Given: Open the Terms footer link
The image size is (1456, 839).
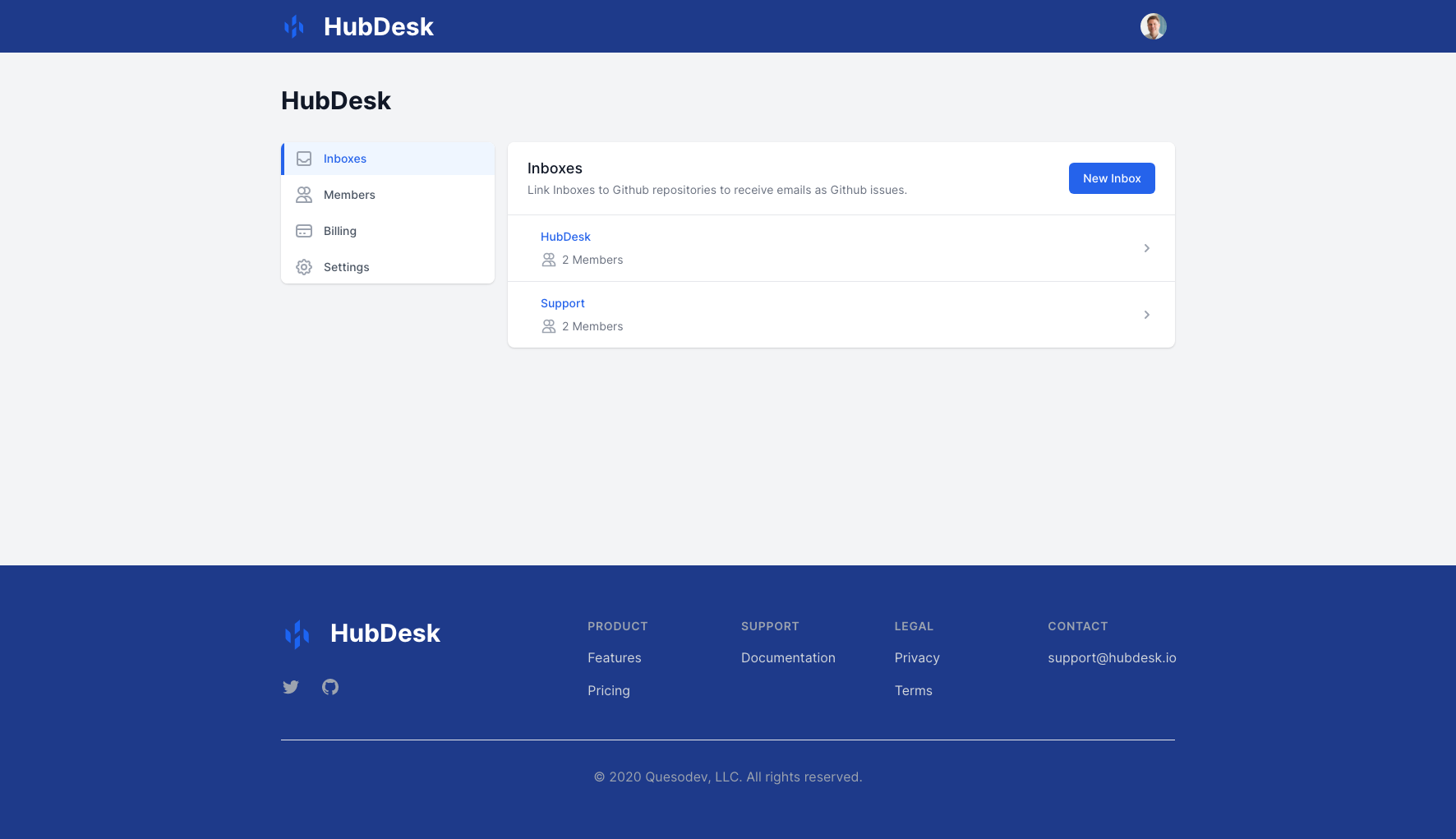Looking at the screenshot, I should click(914, 690).
